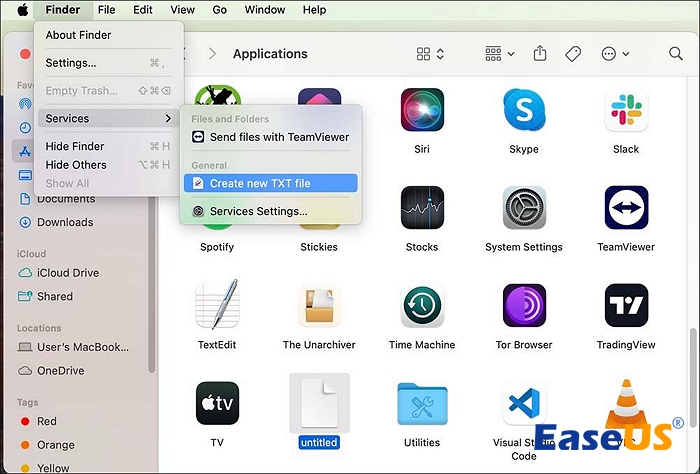Open the TradingView app icon
The height and width of the screenshot is (474, 700).
pyautogui.click(x=626, y=306)
